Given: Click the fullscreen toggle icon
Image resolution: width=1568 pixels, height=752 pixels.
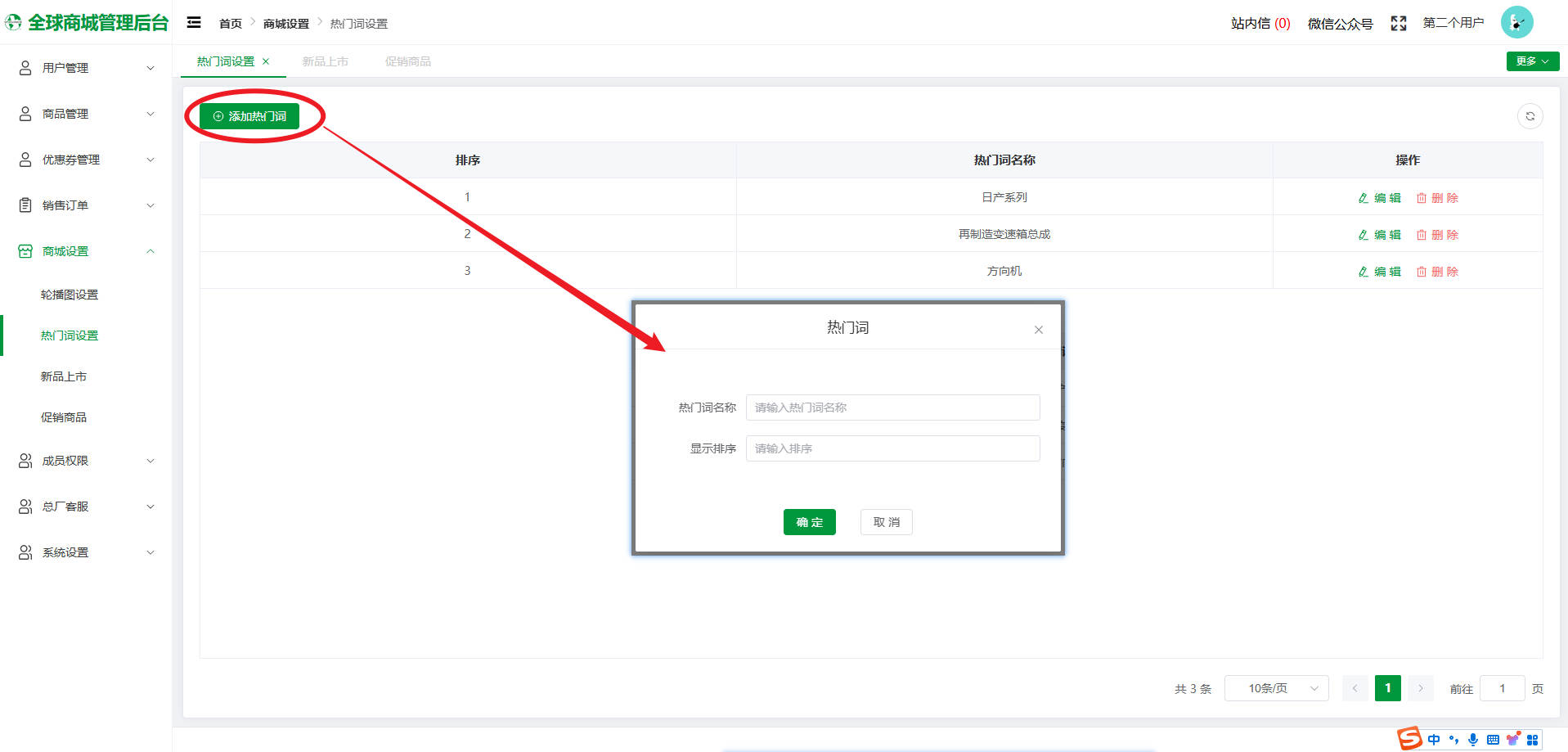Looking at the screenshot, I should (x=1398, y=24).
